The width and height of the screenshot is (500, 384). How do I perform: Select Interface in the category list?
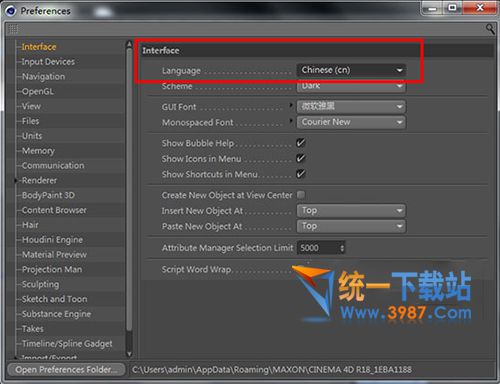tap(39, 47)
